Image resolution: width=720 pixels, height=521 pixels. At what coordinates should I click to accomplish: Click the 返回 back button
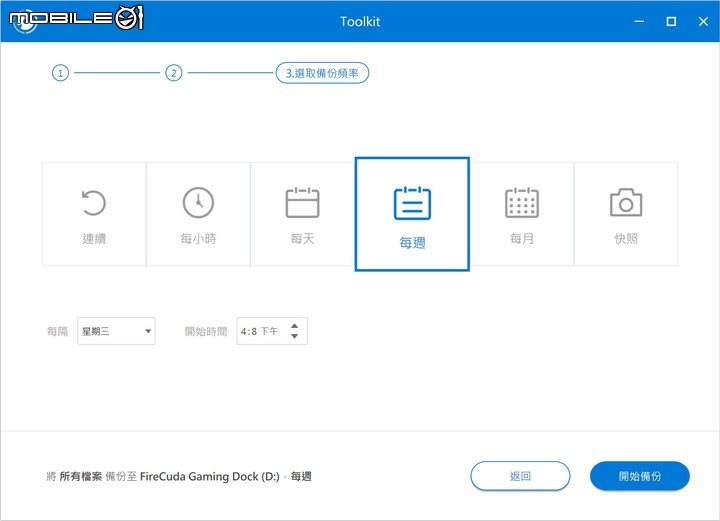click(520, 476)
